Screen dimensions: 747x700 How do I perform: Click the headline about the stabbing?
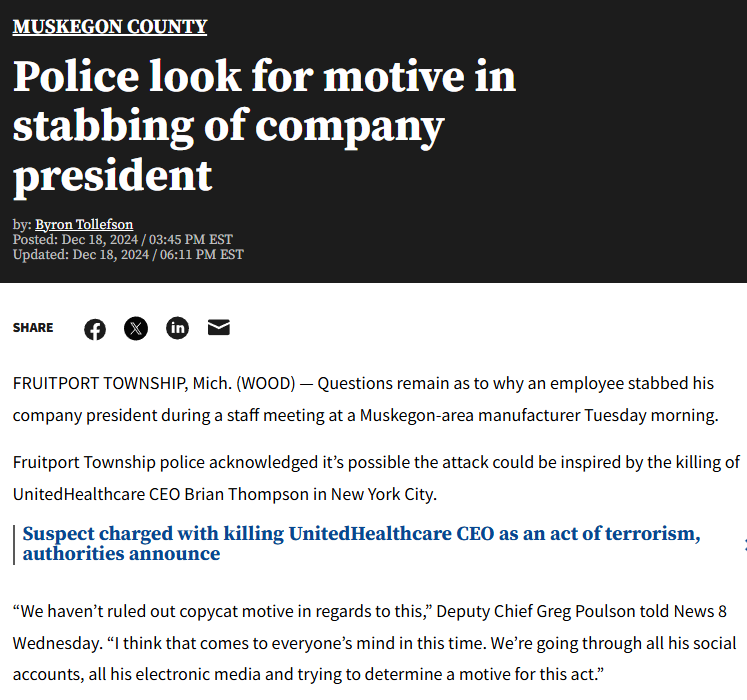click(x=264, y=126)
